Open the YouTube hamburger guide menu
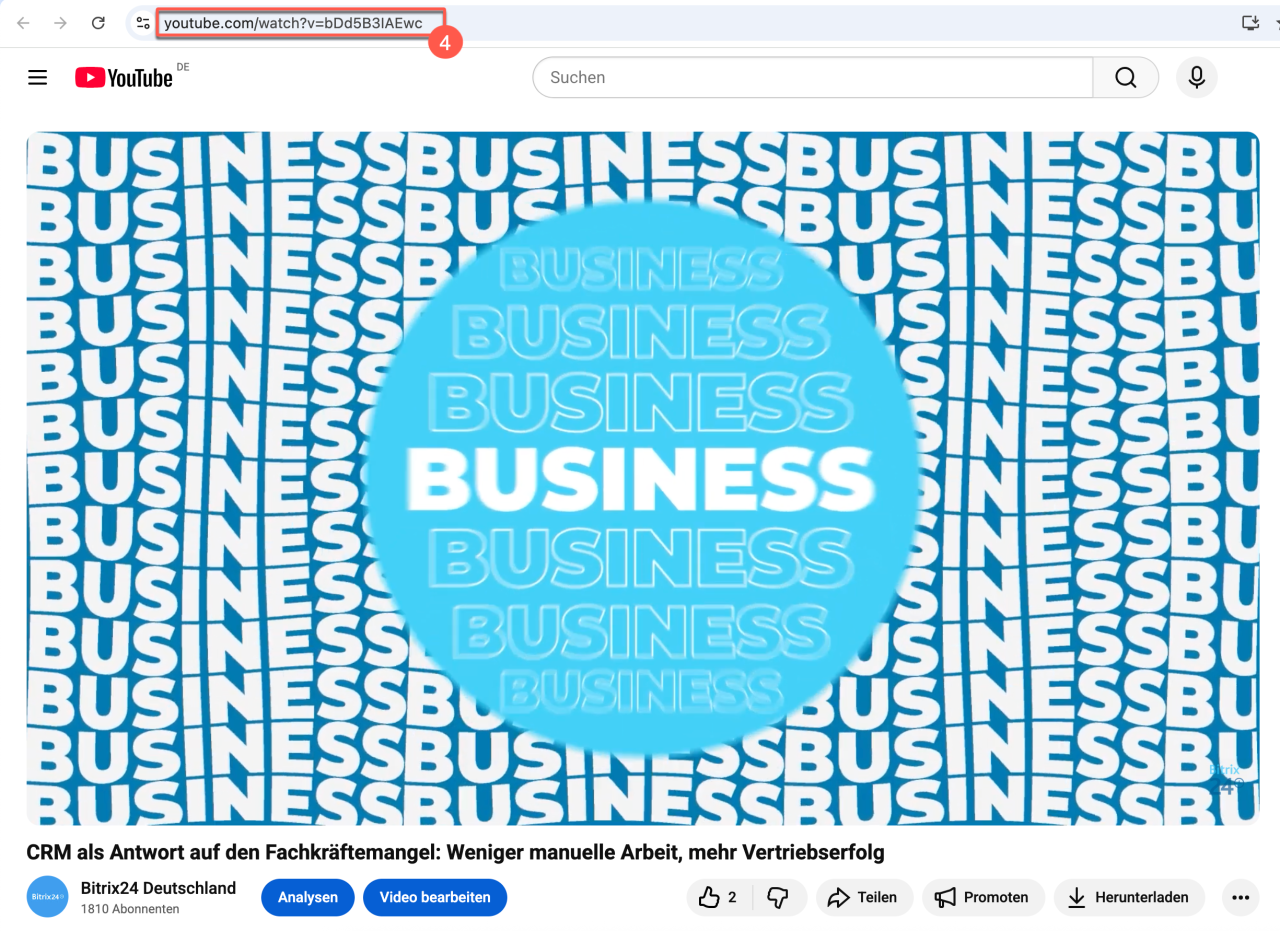 click(38, 77)
